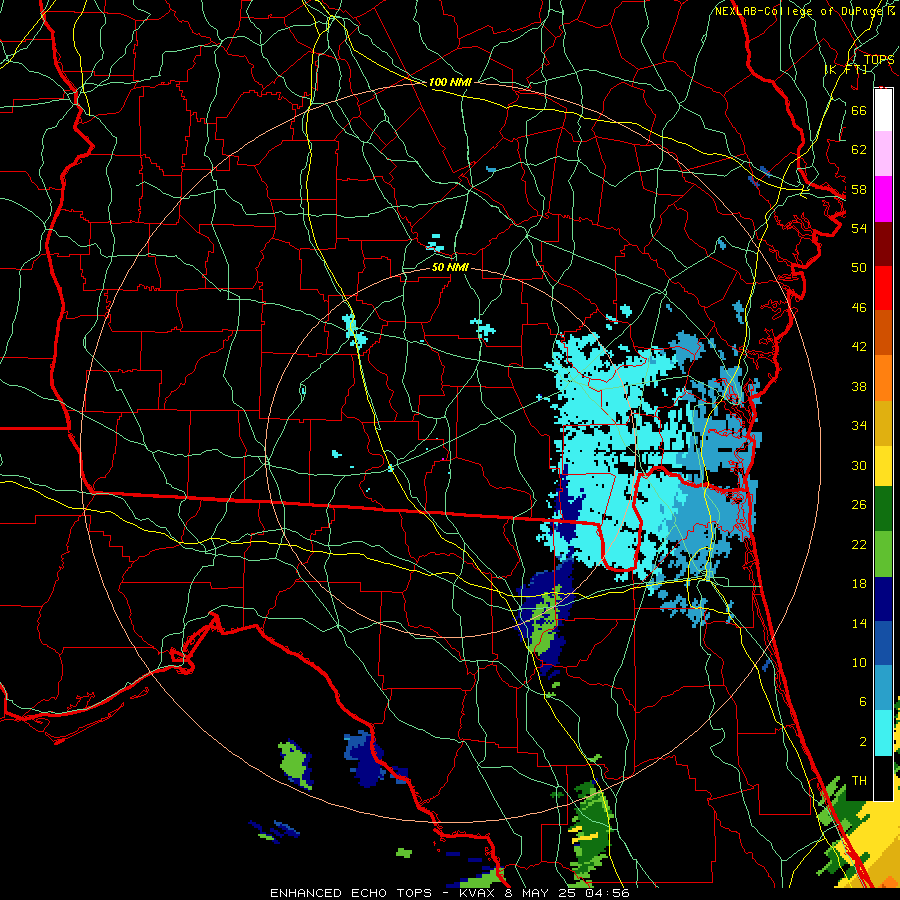Click the dark green legend swatch
900x900 pixels.
(883, 509)
